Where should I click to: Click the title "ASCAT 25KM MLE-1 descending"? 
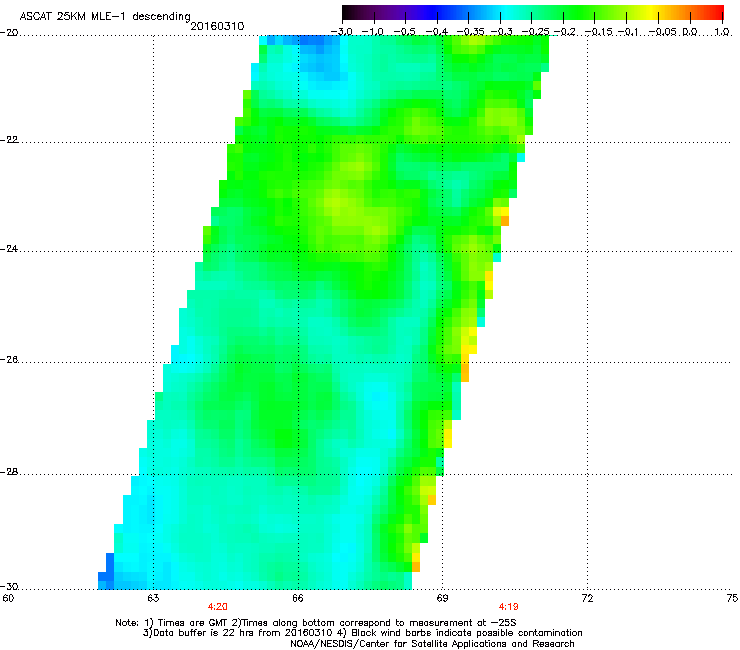click(105, 17)
